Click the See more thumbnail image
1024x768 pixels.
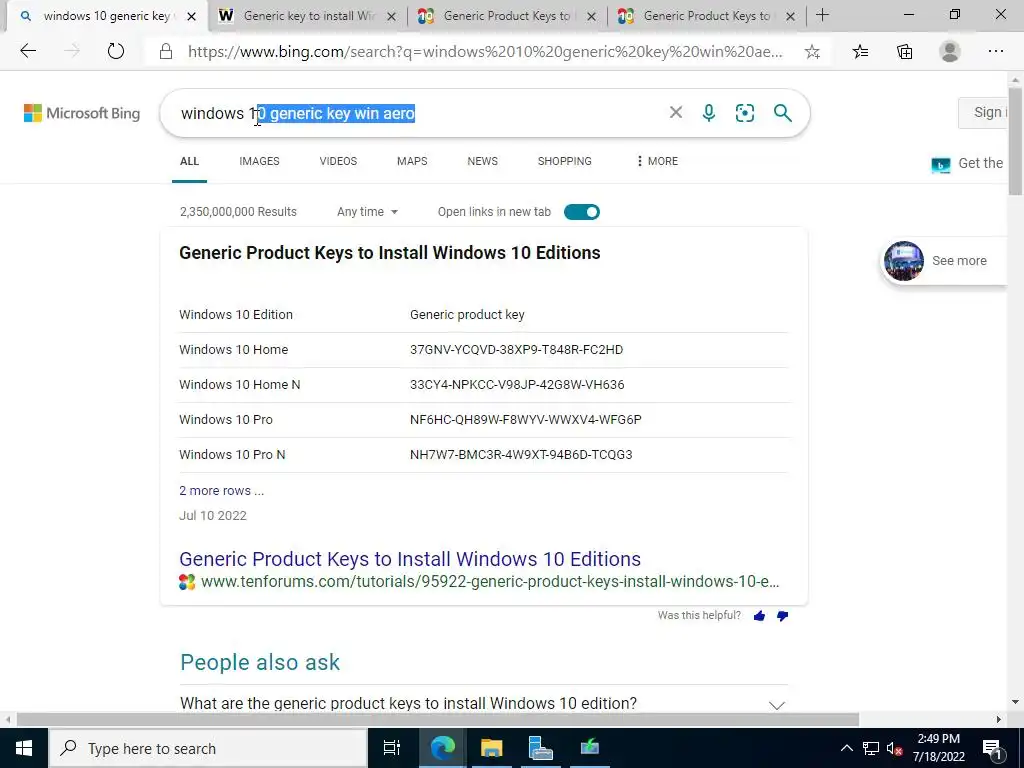[x=904, y=261]
